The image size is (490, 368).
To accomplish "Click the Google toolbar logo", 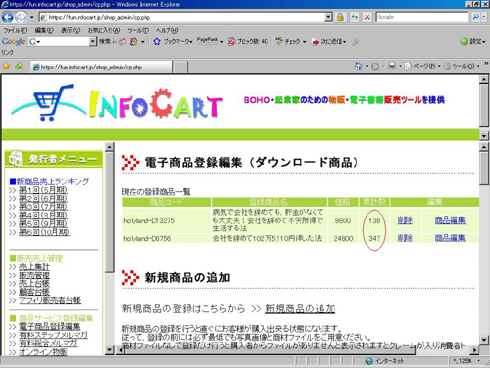I will click(13, 42).
